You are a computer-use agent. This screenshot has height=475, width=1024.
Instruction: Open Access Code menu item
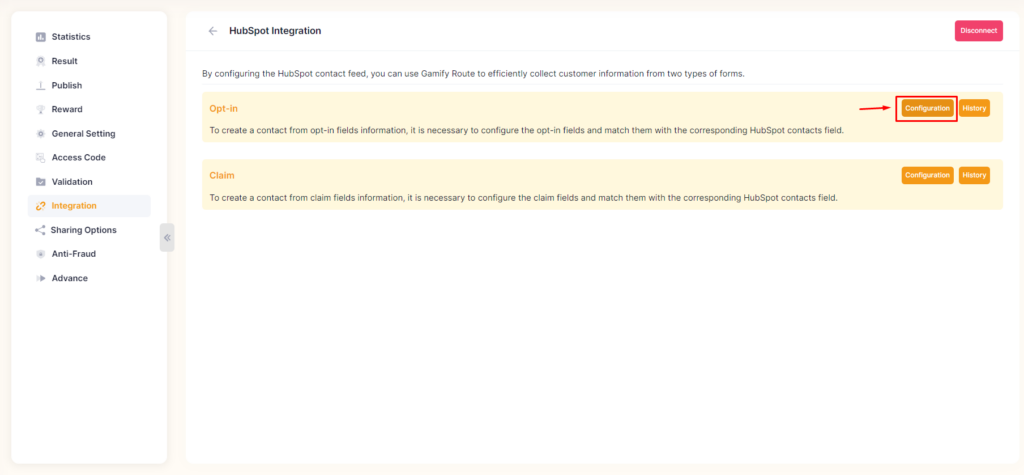[89, 158]
